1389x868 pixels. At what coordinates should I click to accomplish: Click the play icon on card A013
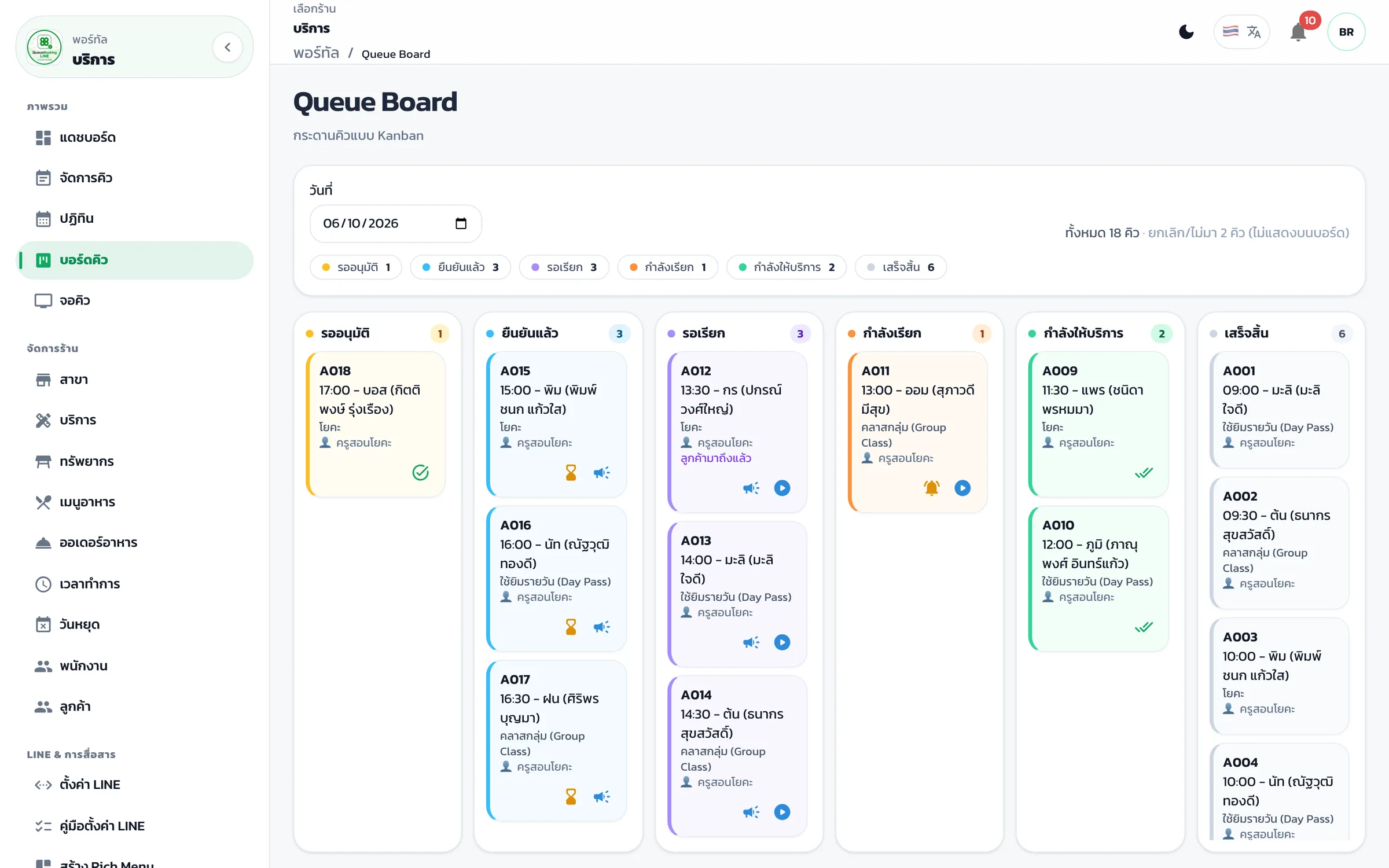tap(782, 642)
